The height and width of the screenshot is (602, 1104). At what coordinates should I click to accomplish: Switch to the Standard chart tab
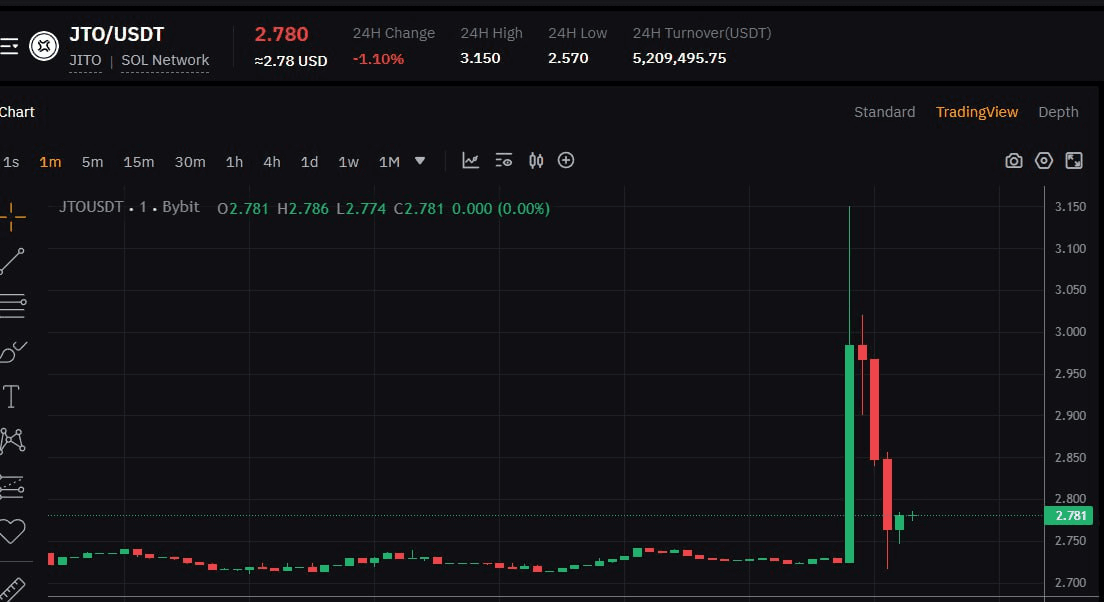884,112
